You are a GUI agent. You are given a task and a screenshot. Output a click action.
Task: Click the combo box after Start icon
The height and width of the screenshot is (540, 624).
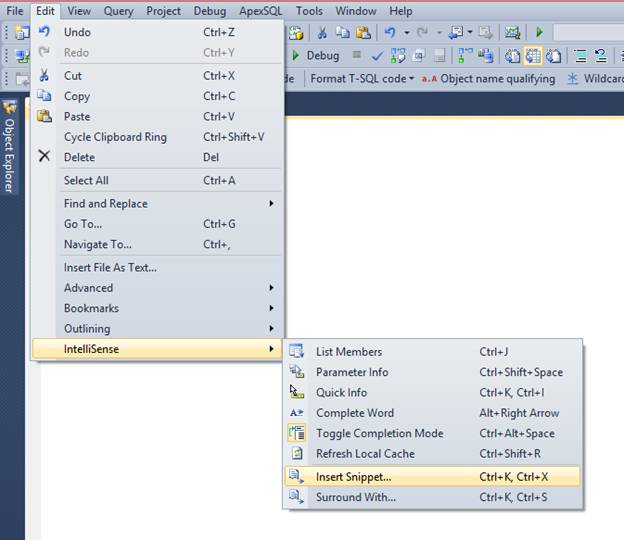pos(589,33)
